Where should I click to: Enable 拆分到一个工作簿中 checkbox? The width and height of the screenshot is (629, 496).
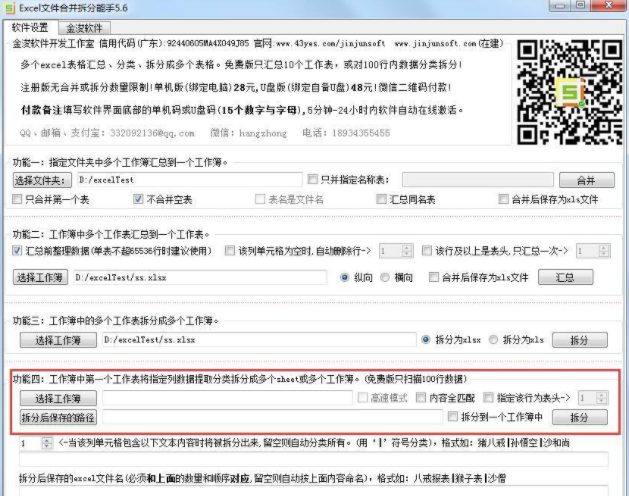[x=452, y=417]
